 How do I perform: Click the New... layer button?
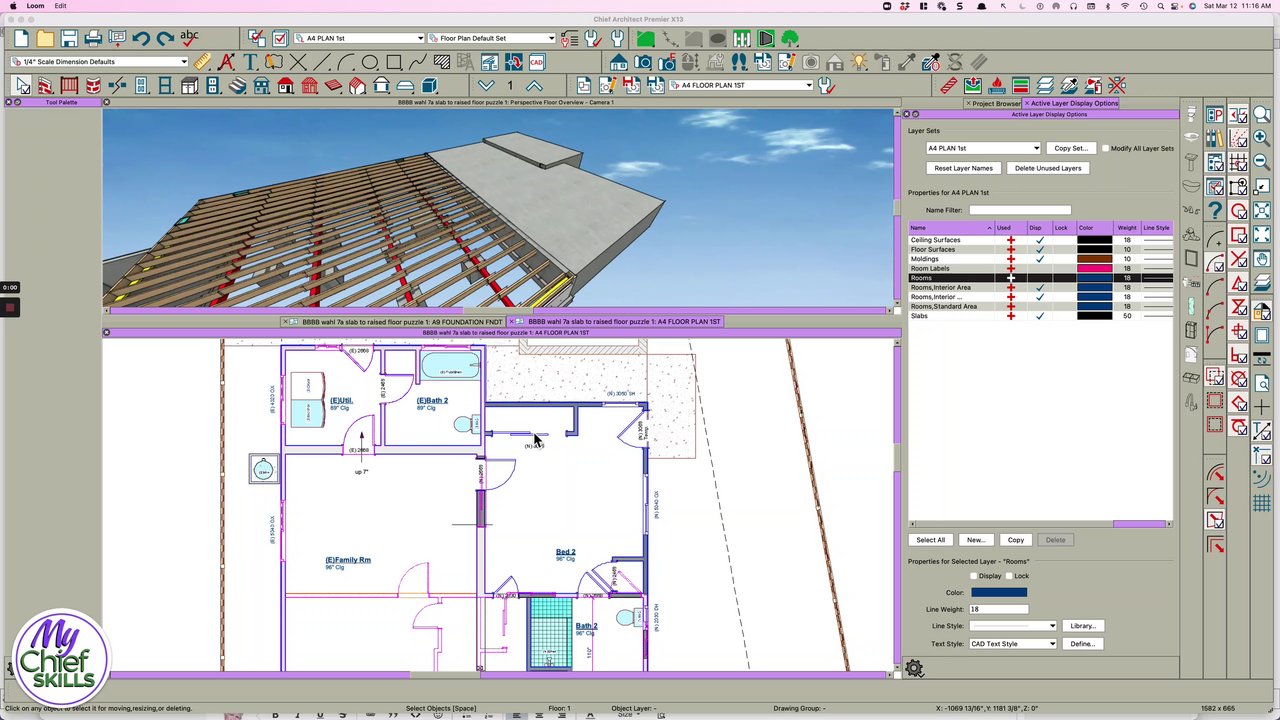(x=976, y=540)
